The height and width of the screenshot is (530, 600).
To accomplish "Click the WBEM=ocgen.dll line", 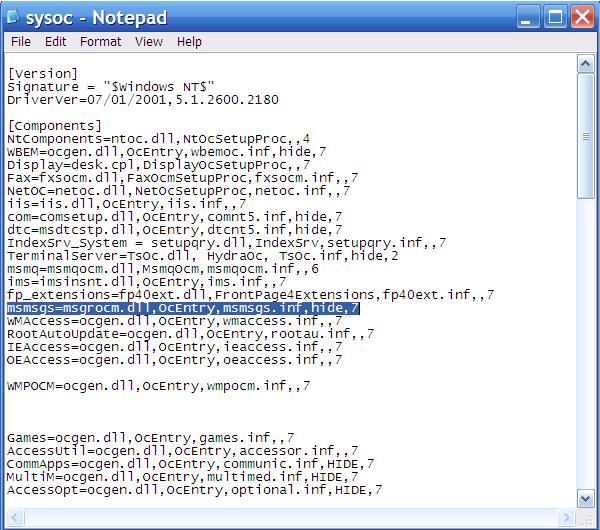I will coord(166,152).
